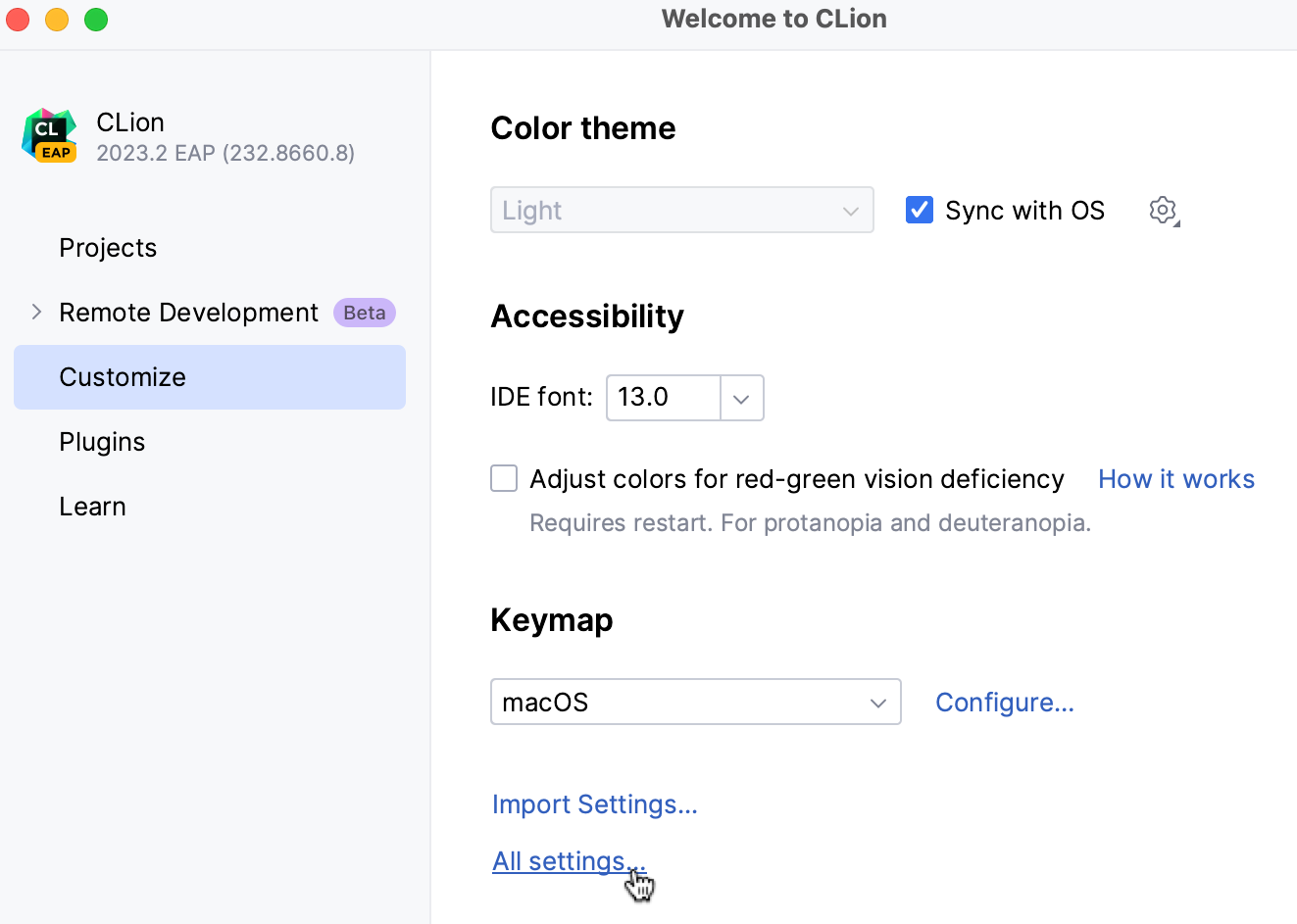Screen dimensions: 1297x924
Task: Click the Color theme heading
Action: point(583,128)
